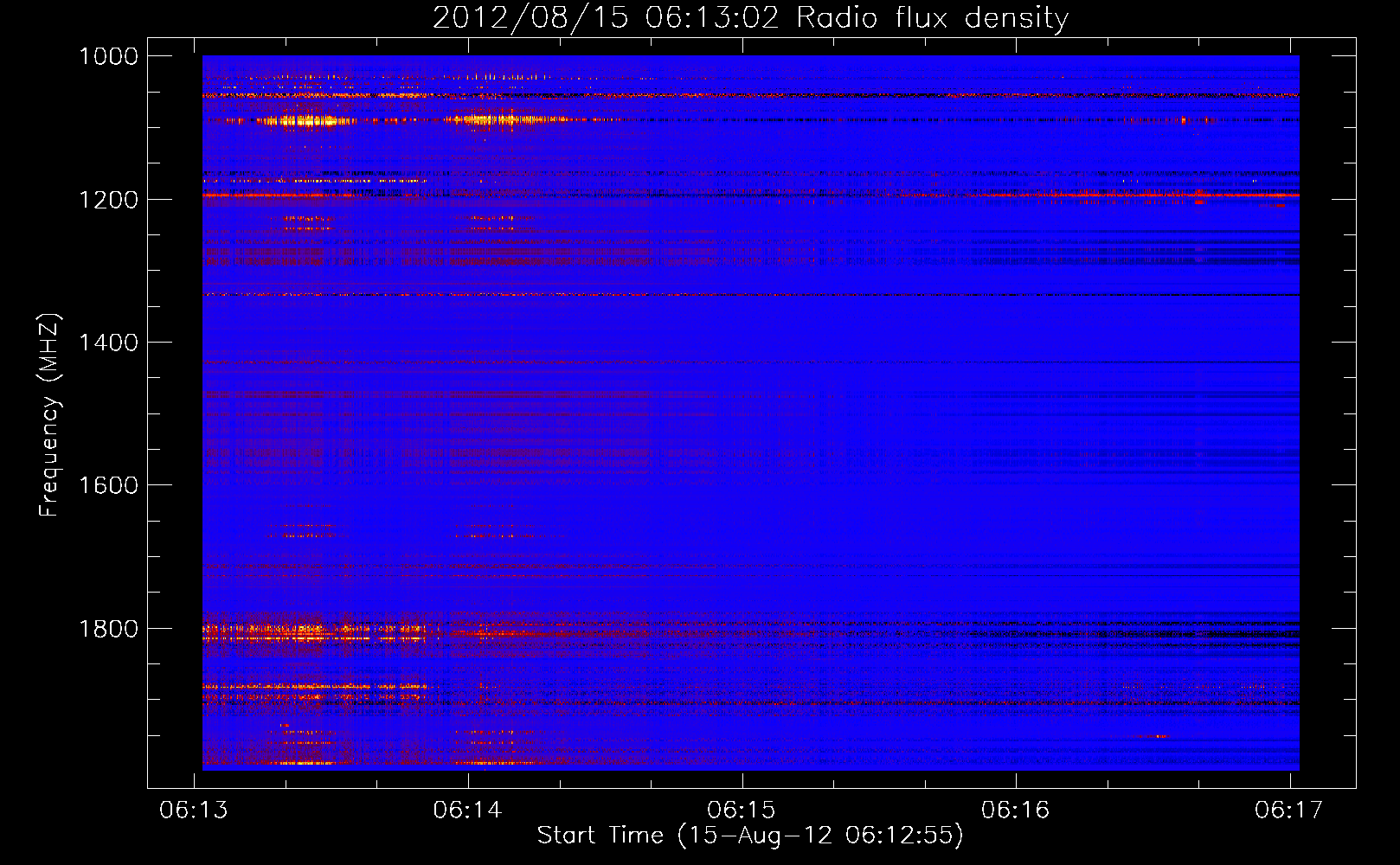Click the 1200 frequency tick label
The width and height of the screenshot is (1400, 865).
tap(108, 200)
